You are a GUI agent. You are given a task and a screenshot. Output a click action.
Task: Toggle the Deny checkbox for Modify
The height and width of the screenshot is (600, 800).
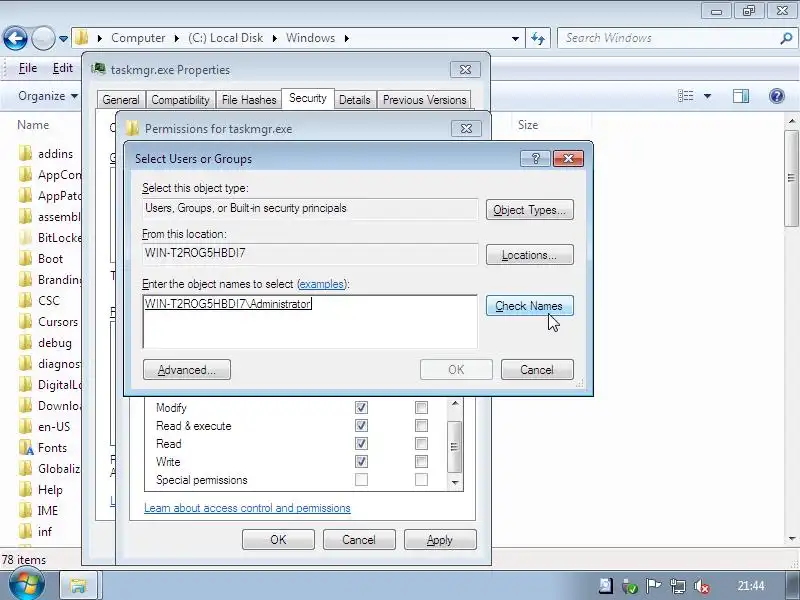[421, 408]
